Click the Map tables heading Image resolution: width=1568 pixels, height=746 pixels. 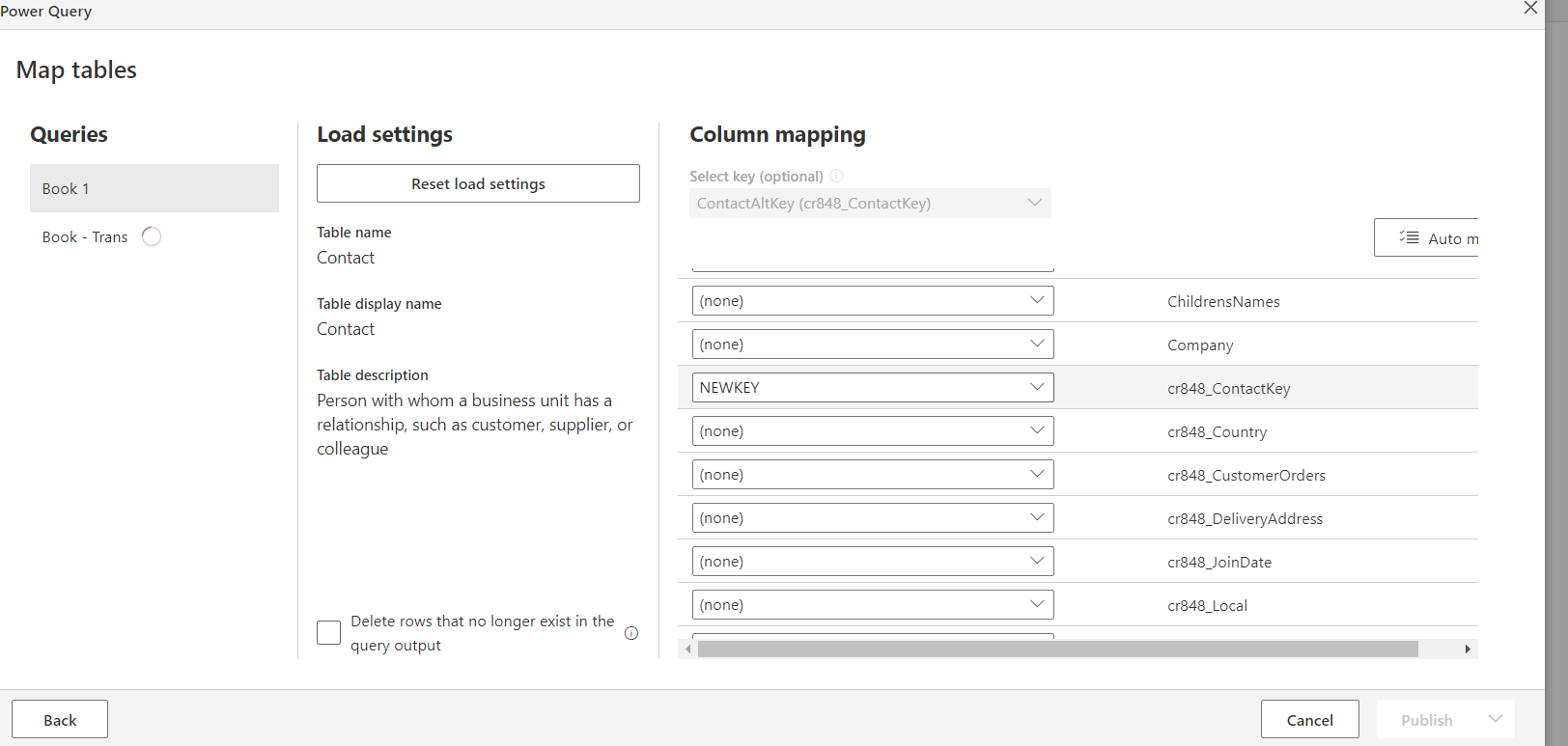(x=76, y=69)
